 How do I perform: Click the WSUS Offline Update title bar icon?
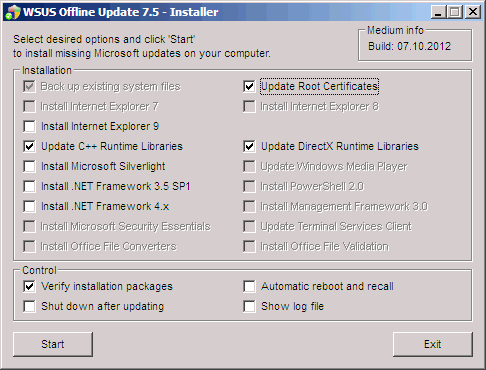(13, 12)
